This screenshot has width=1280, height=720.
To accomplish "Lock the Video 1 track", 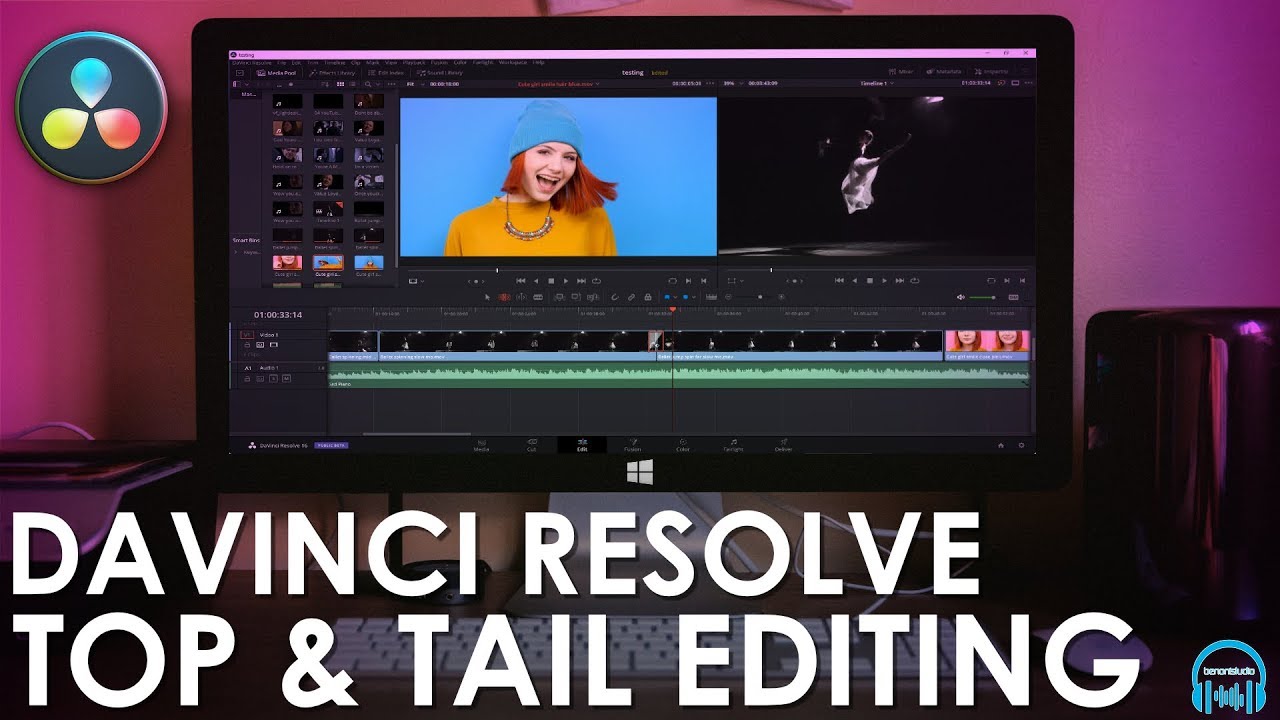I will 247,345.
